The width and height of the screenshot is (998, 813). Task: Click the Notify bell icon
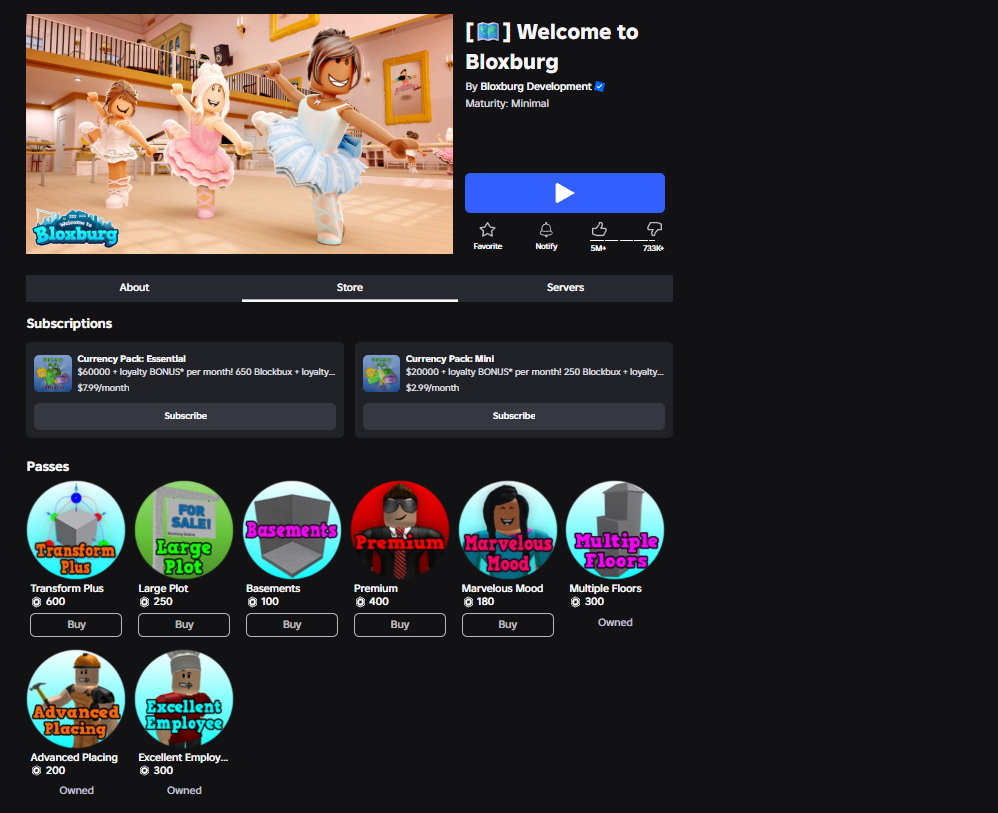[x=546, y=230]
